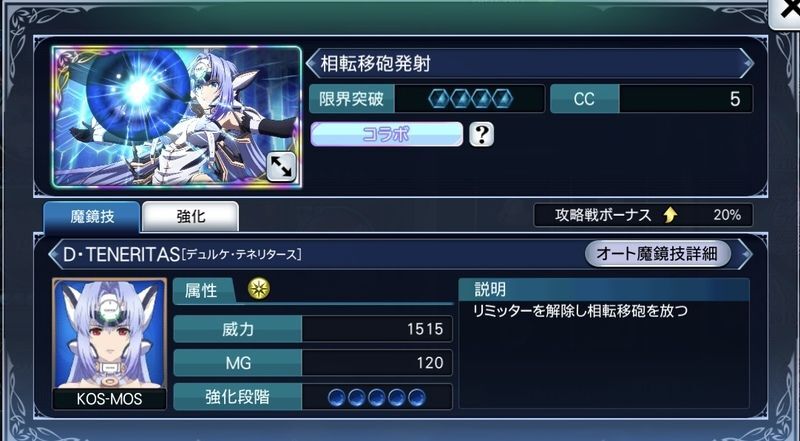
Task: Click right arrow after オート魔鏡技詳細
Action: (746, 254)
